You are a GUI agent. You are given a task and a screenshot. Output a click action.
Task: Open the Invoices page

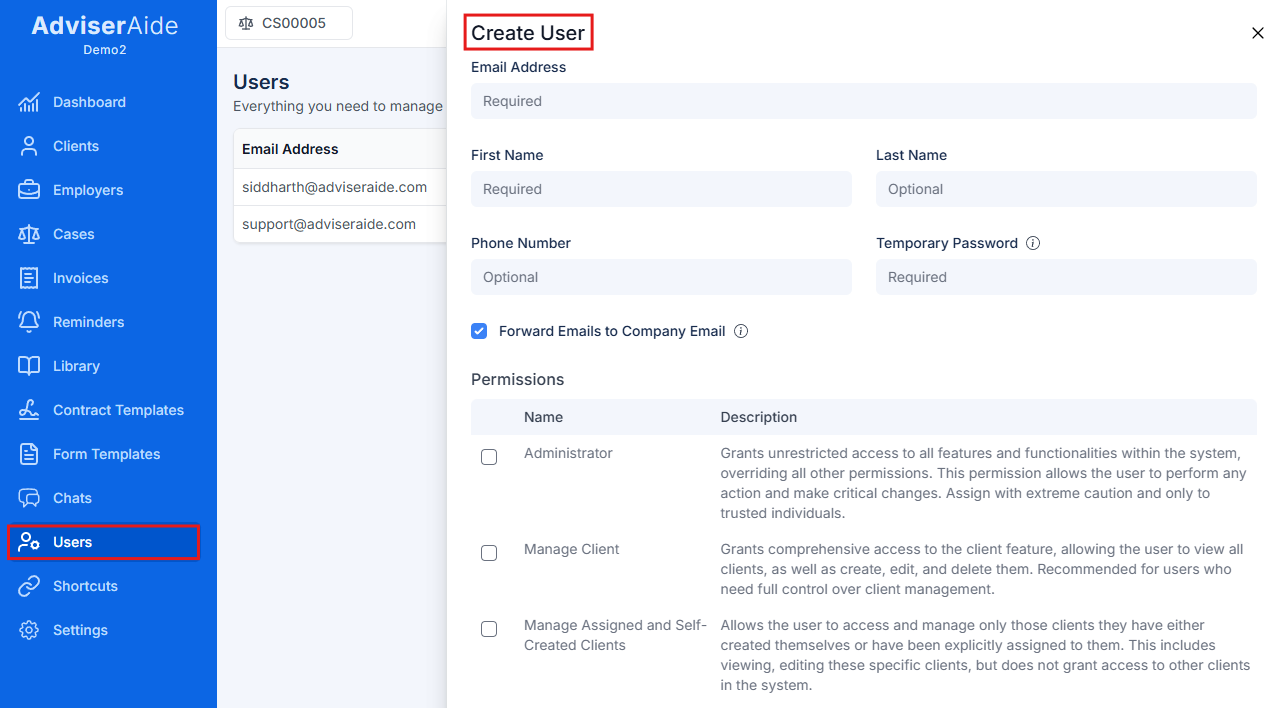pyautogui.click(x=82, y=278)
